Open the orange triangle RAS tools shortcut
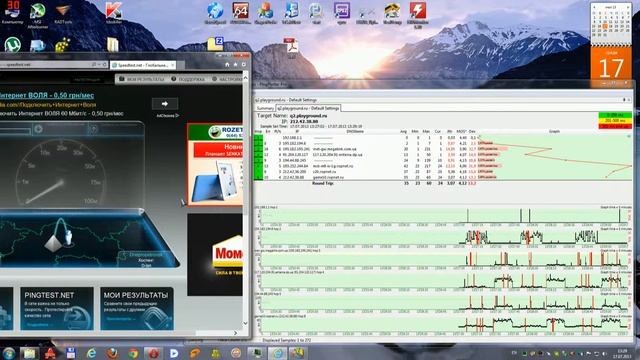 [63, 12]
